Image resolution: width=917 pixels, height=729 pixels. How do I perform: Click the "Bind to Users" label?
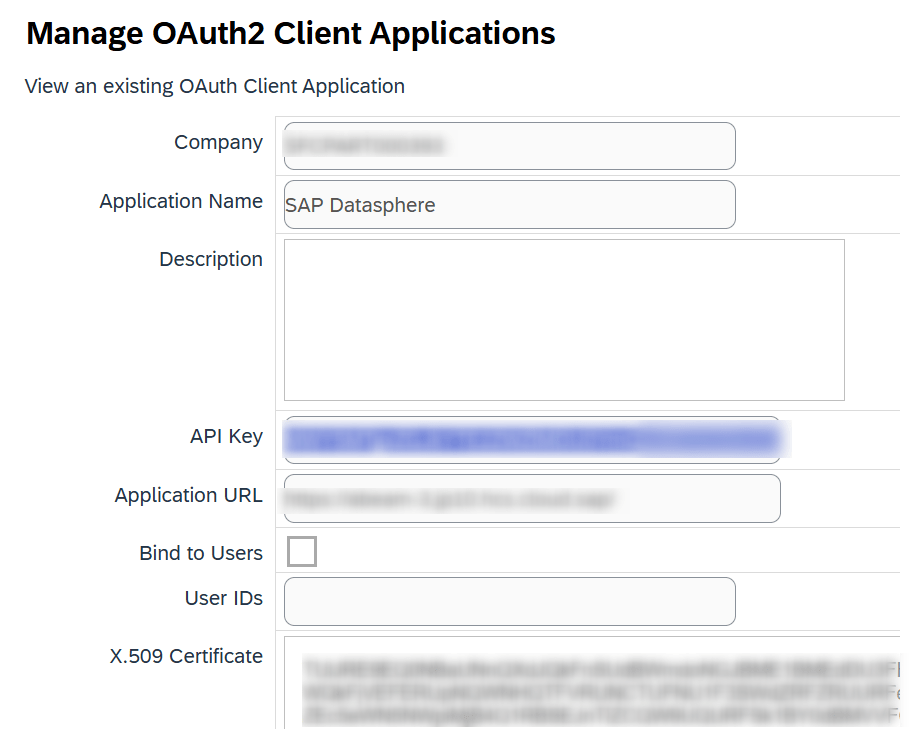coord(201,553)
